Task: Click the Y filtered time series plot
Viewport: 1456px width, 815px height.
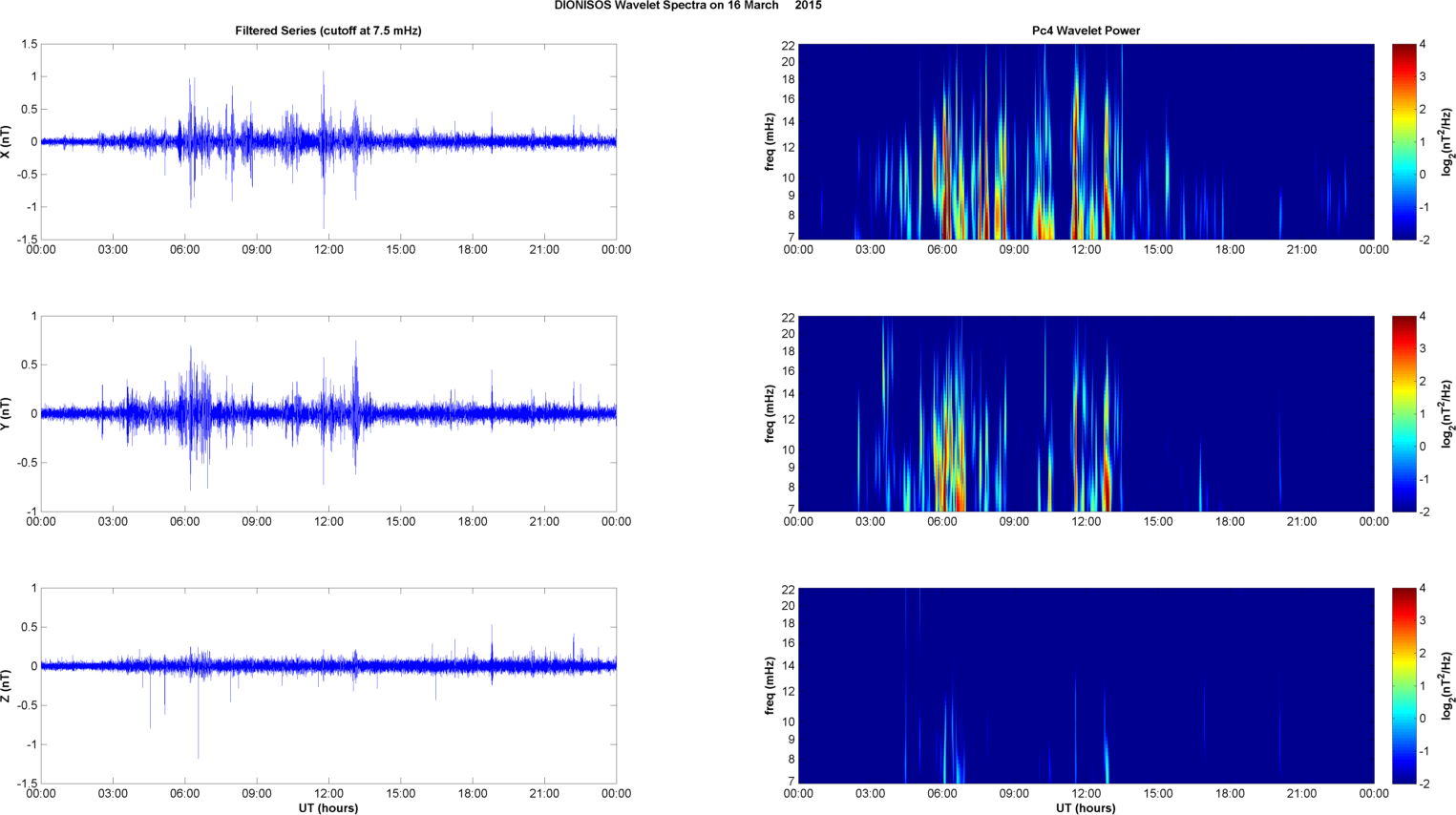Action: point(328,414)
